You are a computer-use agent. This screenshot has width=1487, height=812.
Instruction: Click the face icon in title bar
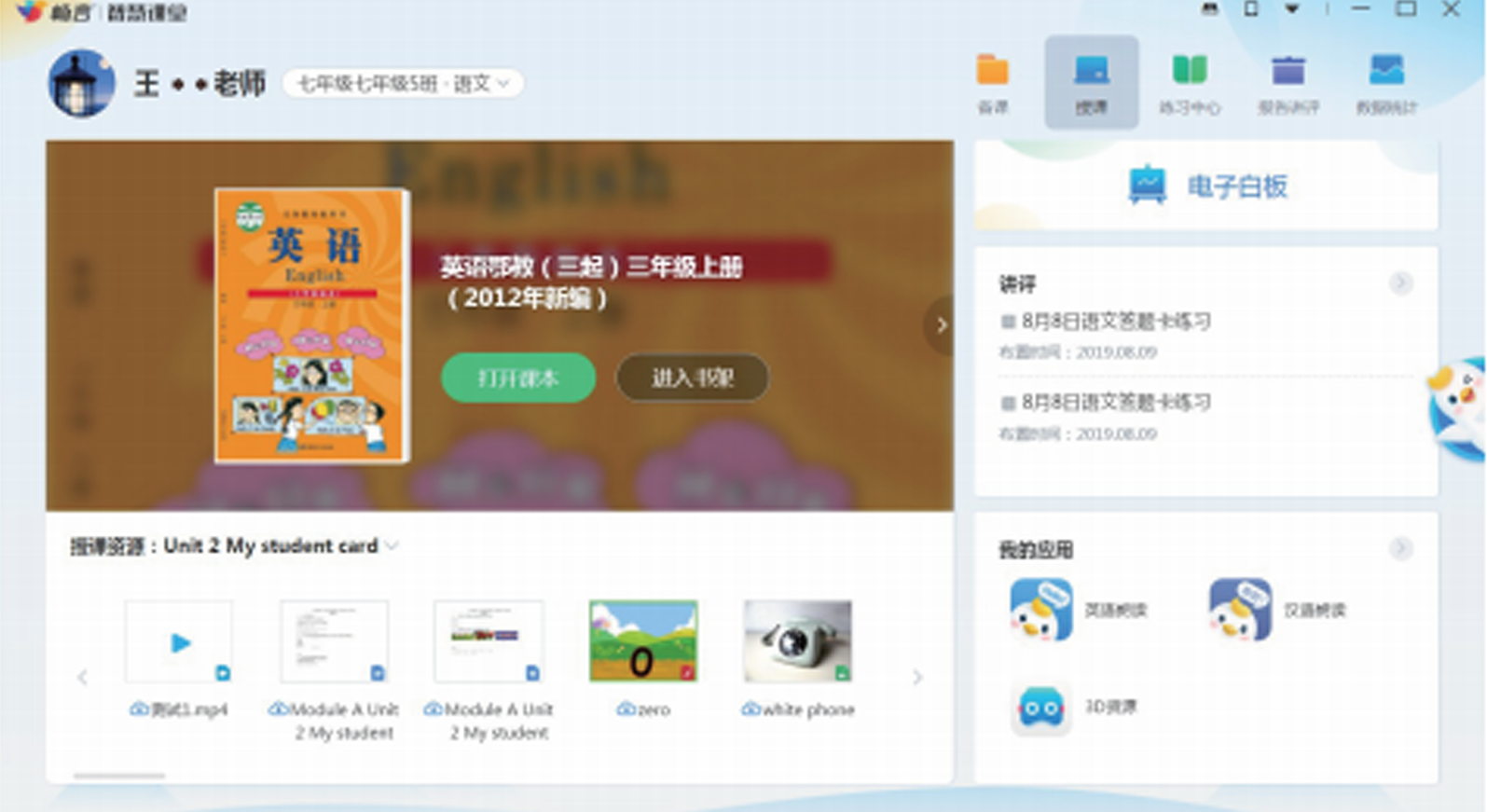click(1210, 9)
